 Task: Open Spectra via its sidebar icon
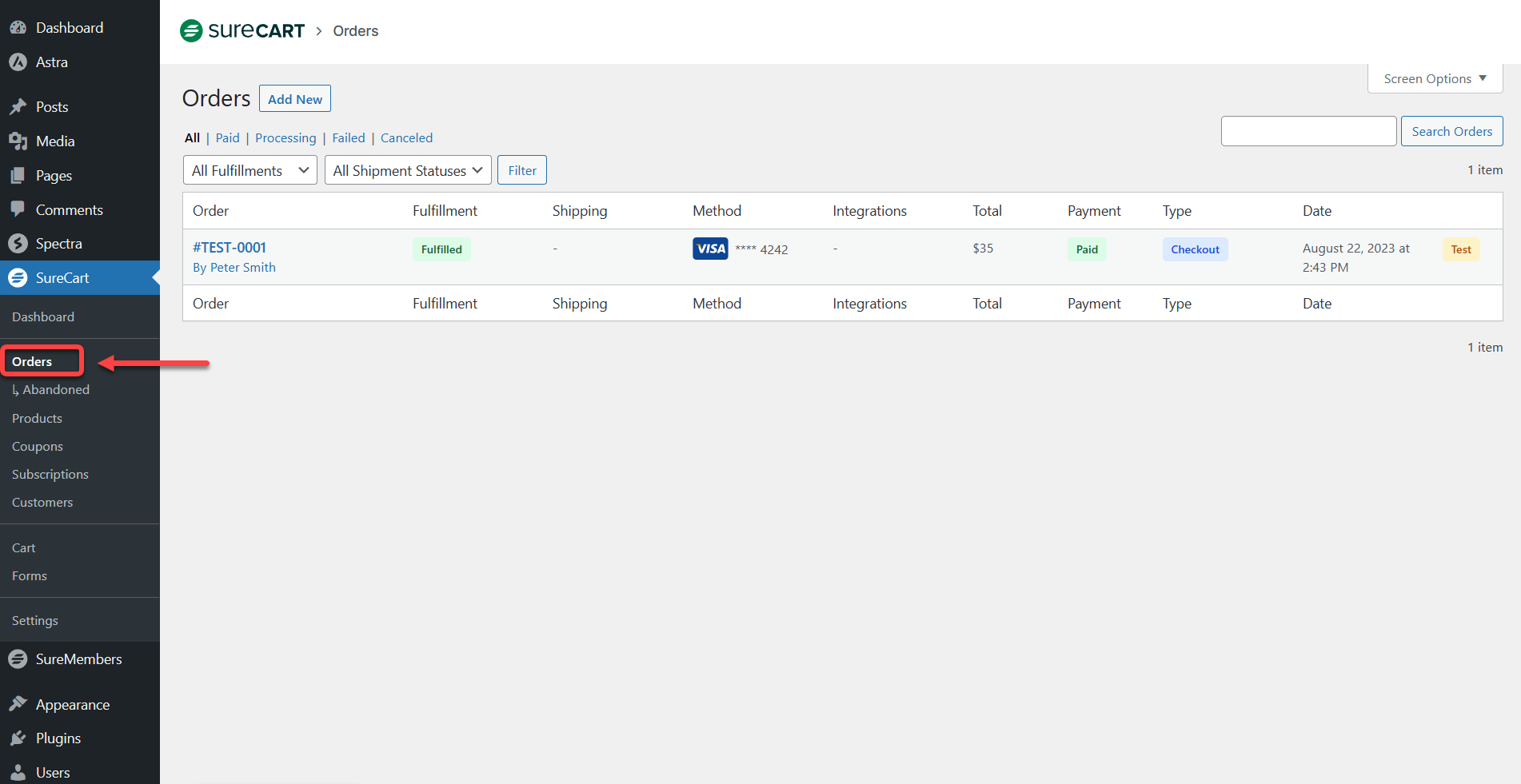18,244
